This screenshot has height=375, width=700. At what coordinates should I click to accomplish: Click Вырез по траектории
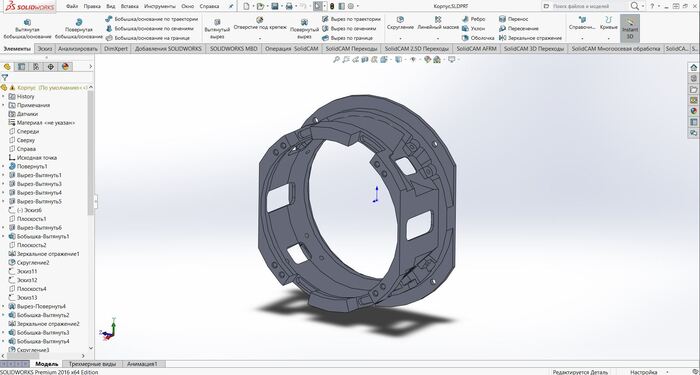click(351, 19)
